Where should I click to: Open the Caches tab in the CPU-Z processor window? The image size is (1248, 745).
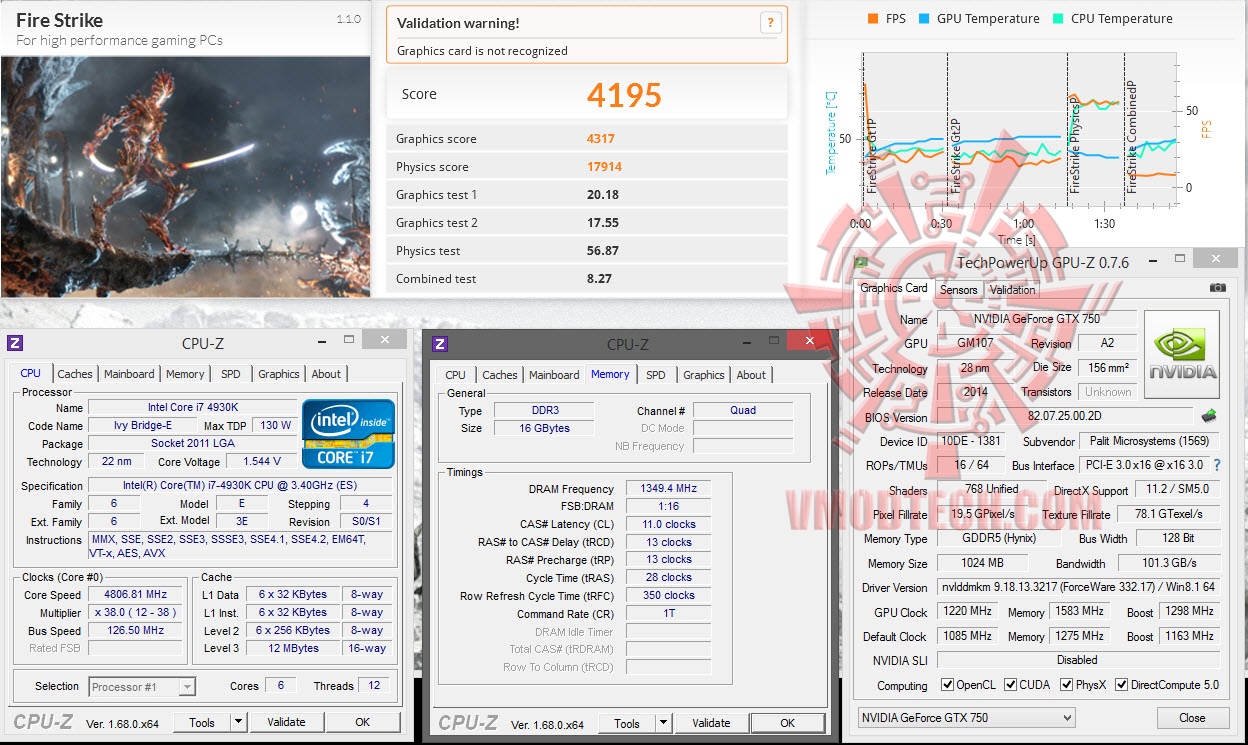(x=75, y=374)
